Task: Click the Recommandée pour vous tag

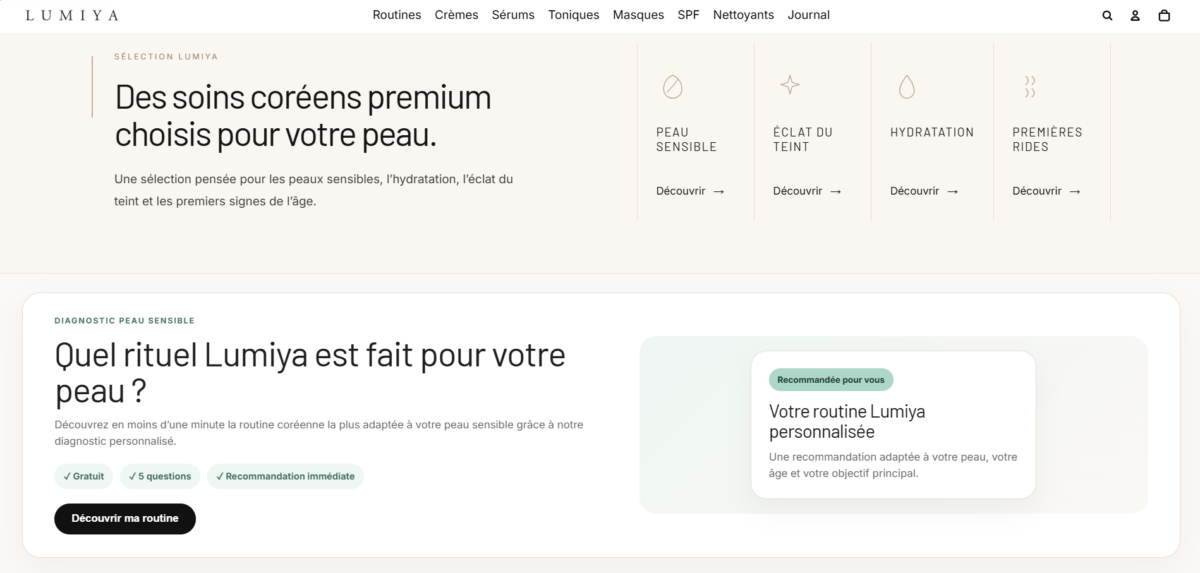Action: (831, 380)
